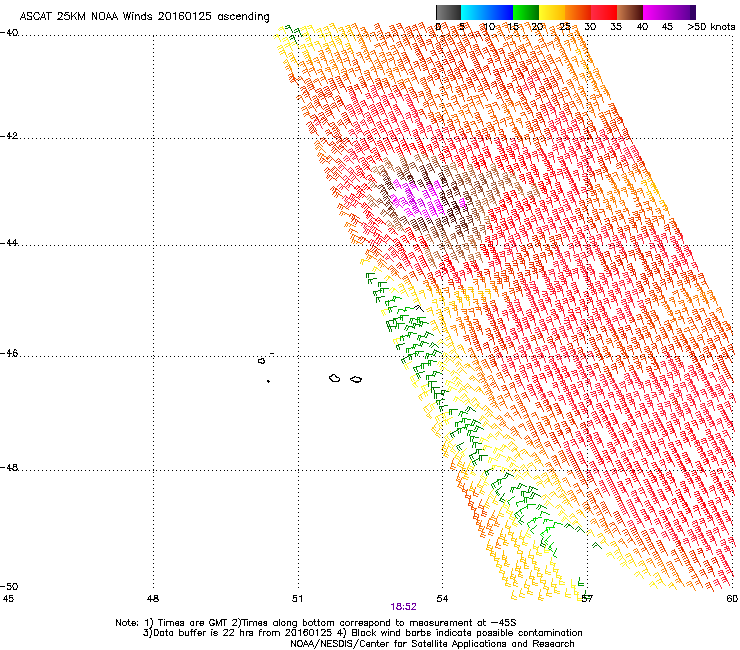Screen dimensions: 740x650
Task: Click the '-50' latitude axis label
Action: (9, 586)
